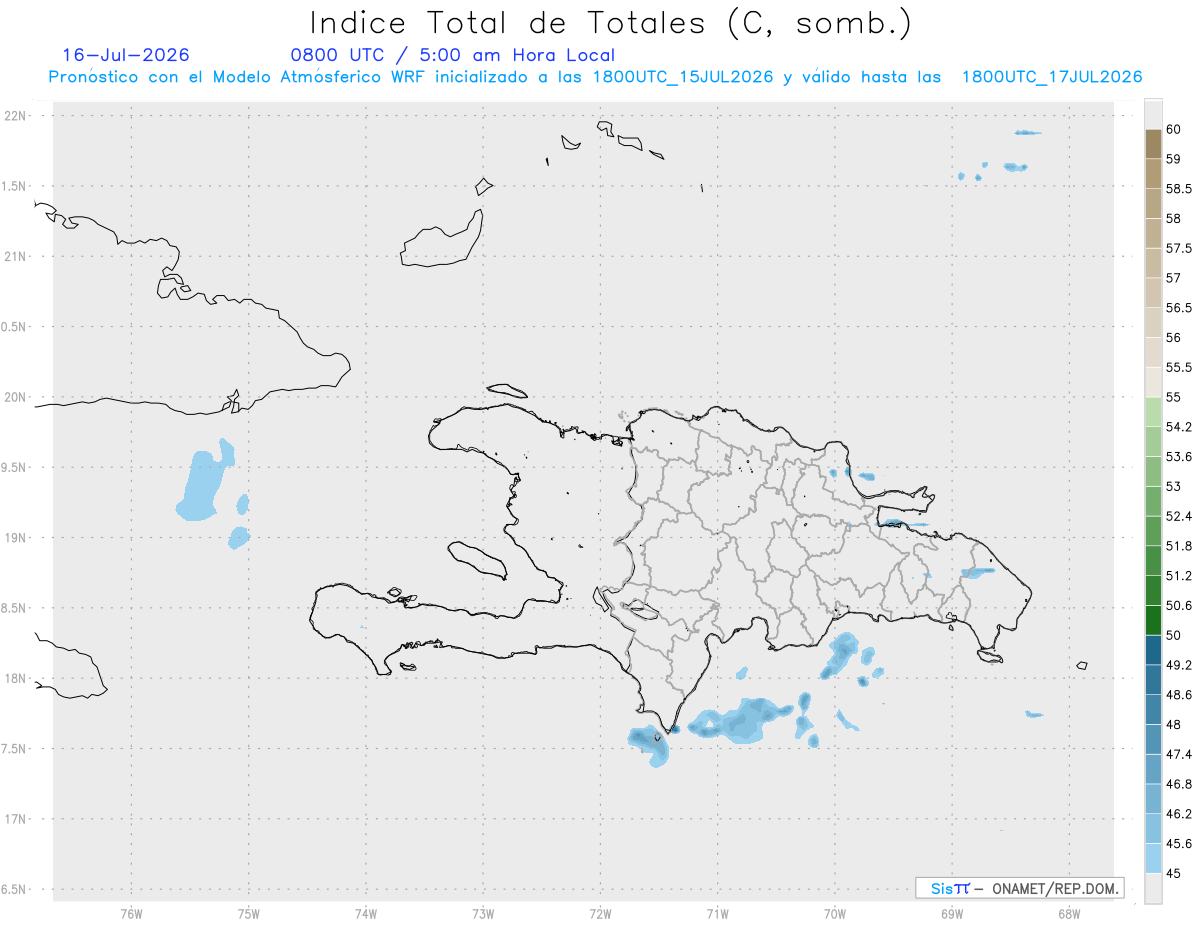Click the longitude label "75W"
This screenshot has width=1200, height=927.
click(x=249, y=913)
